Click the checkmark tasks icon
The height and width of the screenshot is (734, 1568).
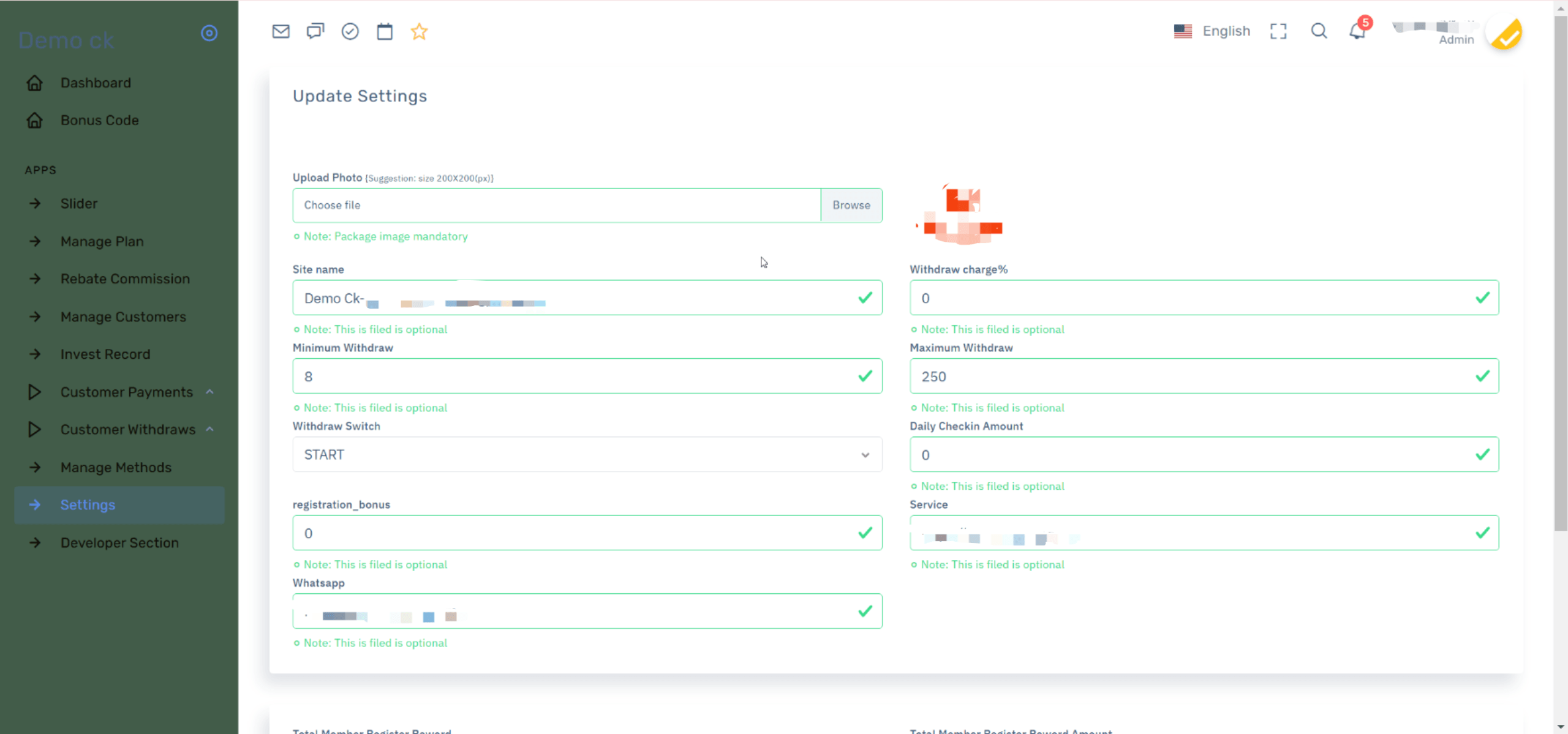pos(350,31)
